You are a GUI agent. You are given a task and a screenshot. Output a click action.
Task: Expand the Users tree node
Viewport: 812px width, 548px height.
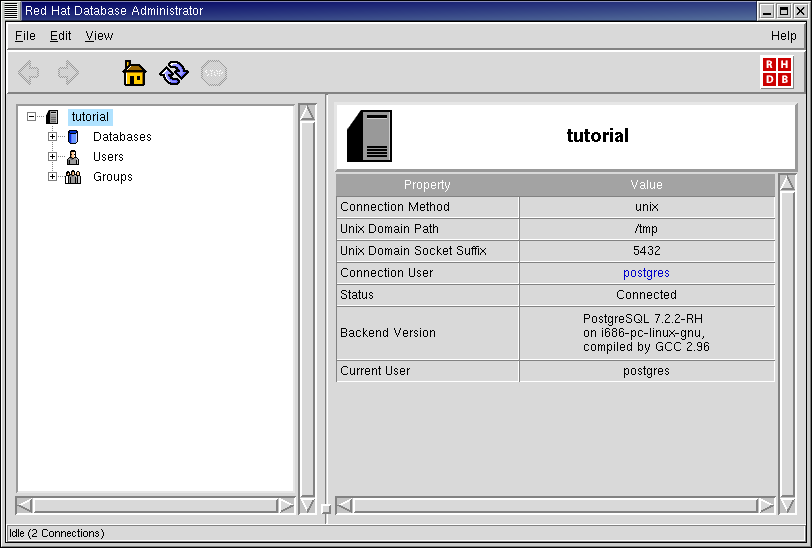tap(52, 156)
